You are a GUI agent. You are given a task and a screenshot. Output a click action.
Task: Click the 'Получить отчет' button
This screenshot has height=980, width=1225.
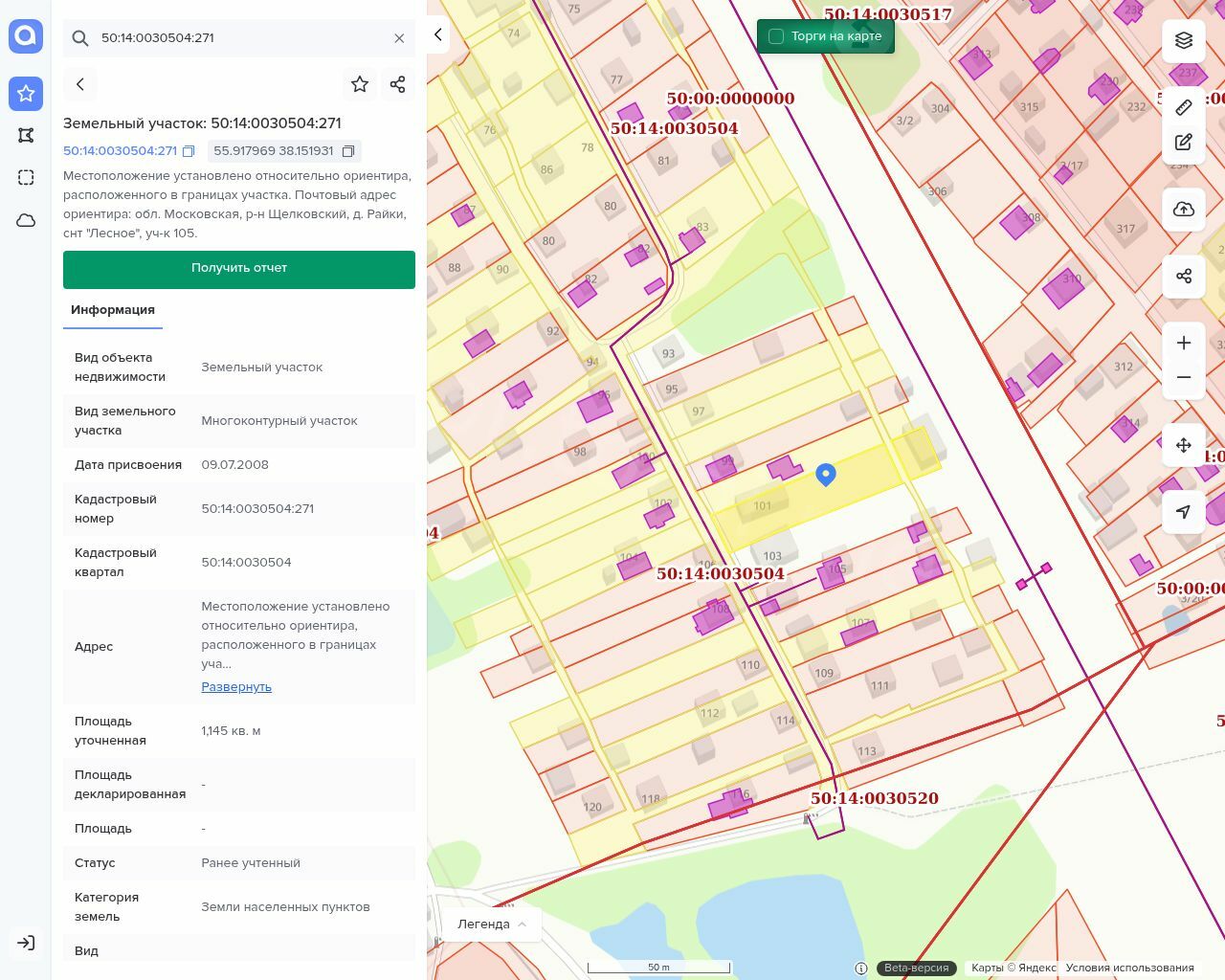point(239,269)
